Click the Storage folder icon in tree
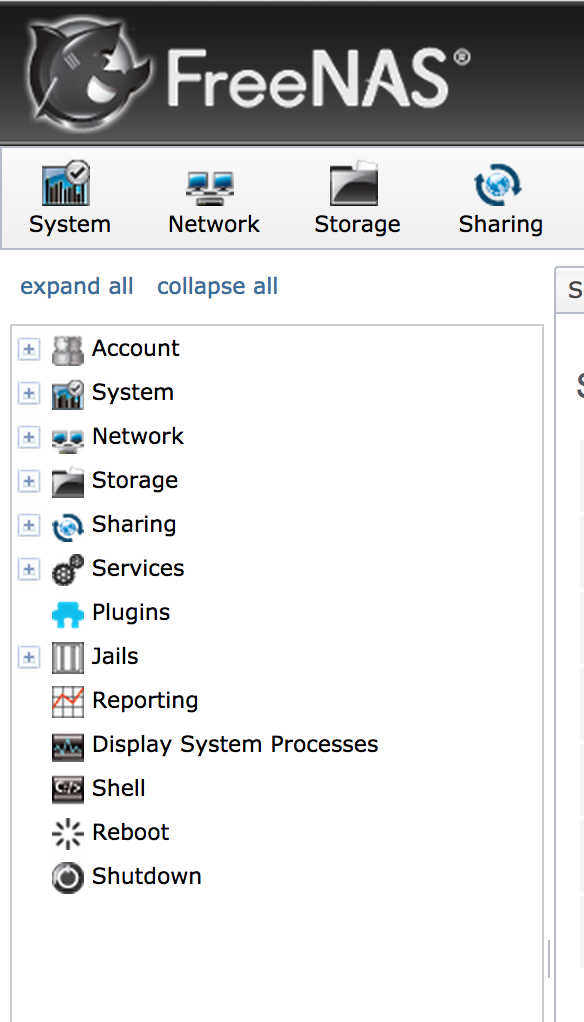This screenshot has height=1022, width=584. tap(68, 482)
